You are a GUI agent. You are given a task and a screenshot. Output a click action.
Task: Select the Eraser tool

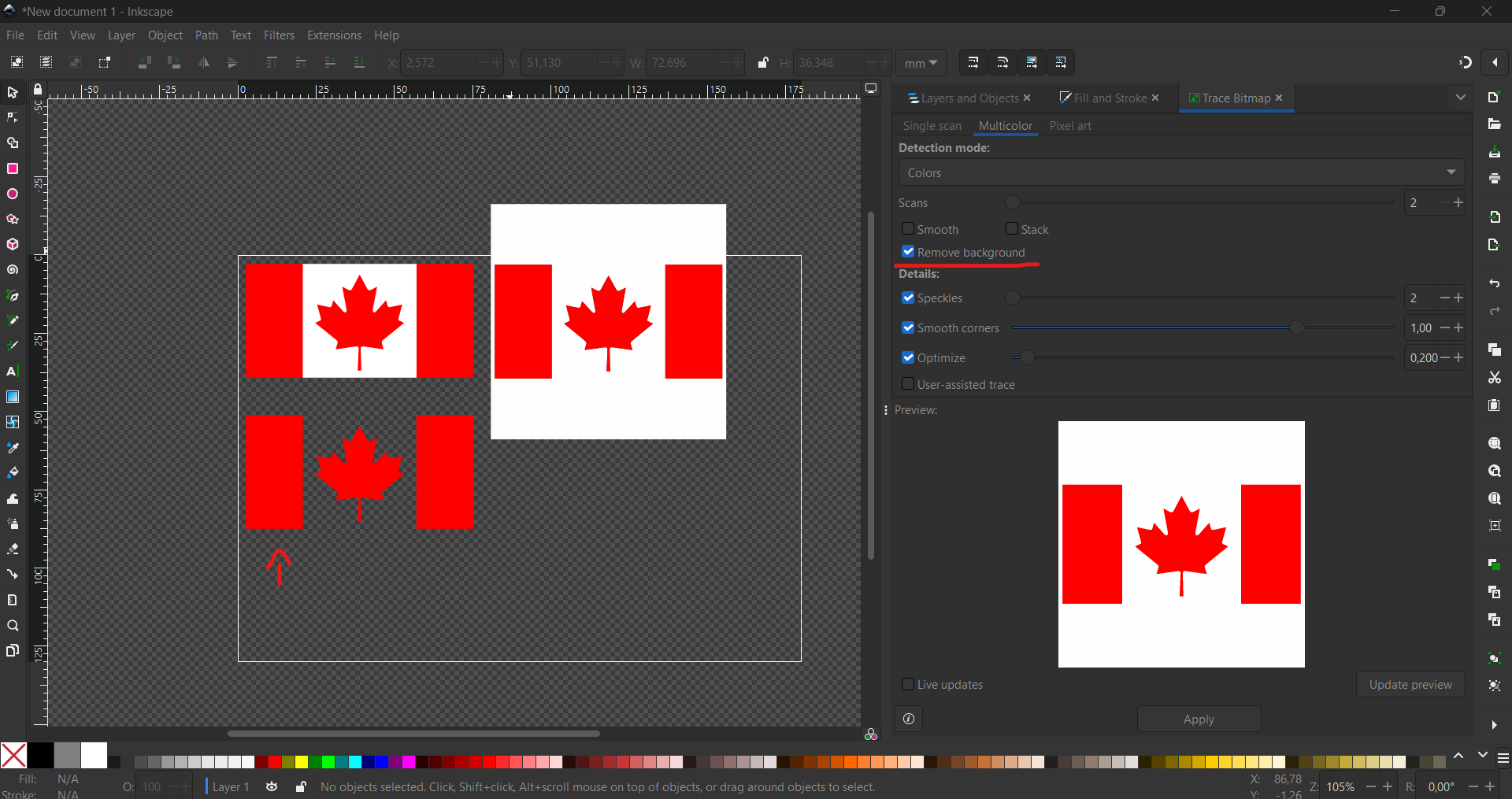[13, 549]
